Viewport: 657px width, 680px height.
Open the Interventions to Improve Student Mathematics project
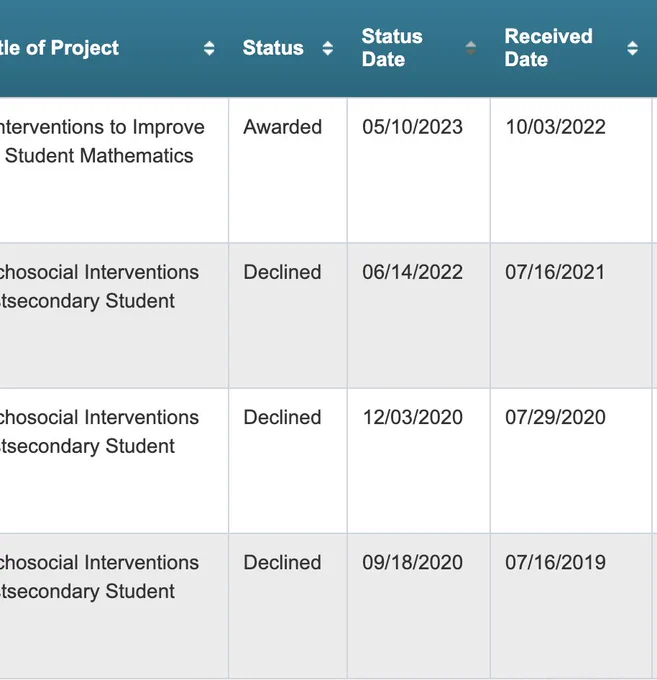click(102, 141)
